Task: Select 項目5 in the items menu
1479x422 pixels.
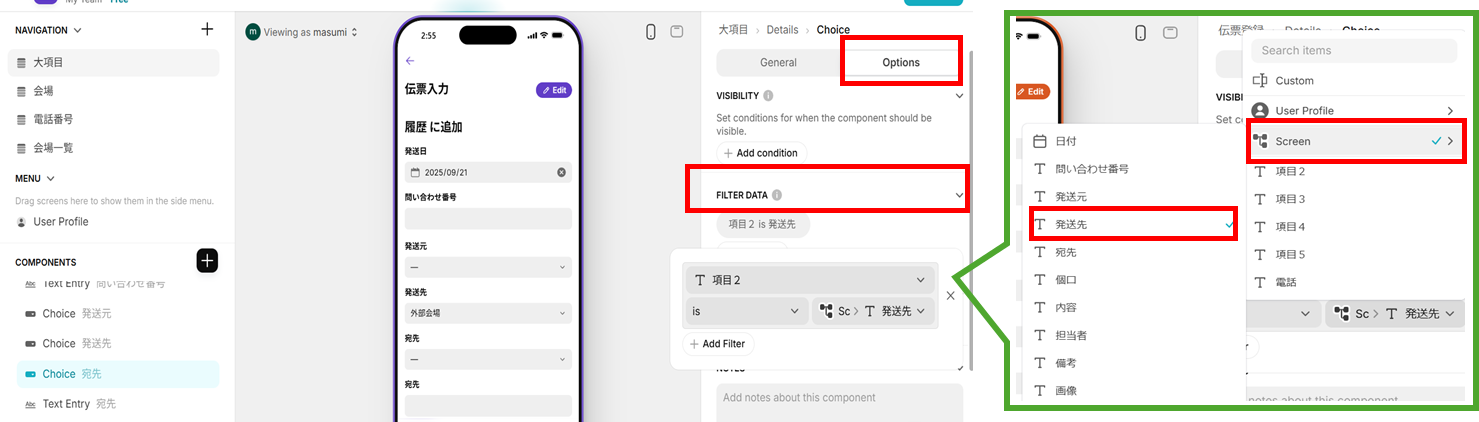Action: pos(1355,254)
